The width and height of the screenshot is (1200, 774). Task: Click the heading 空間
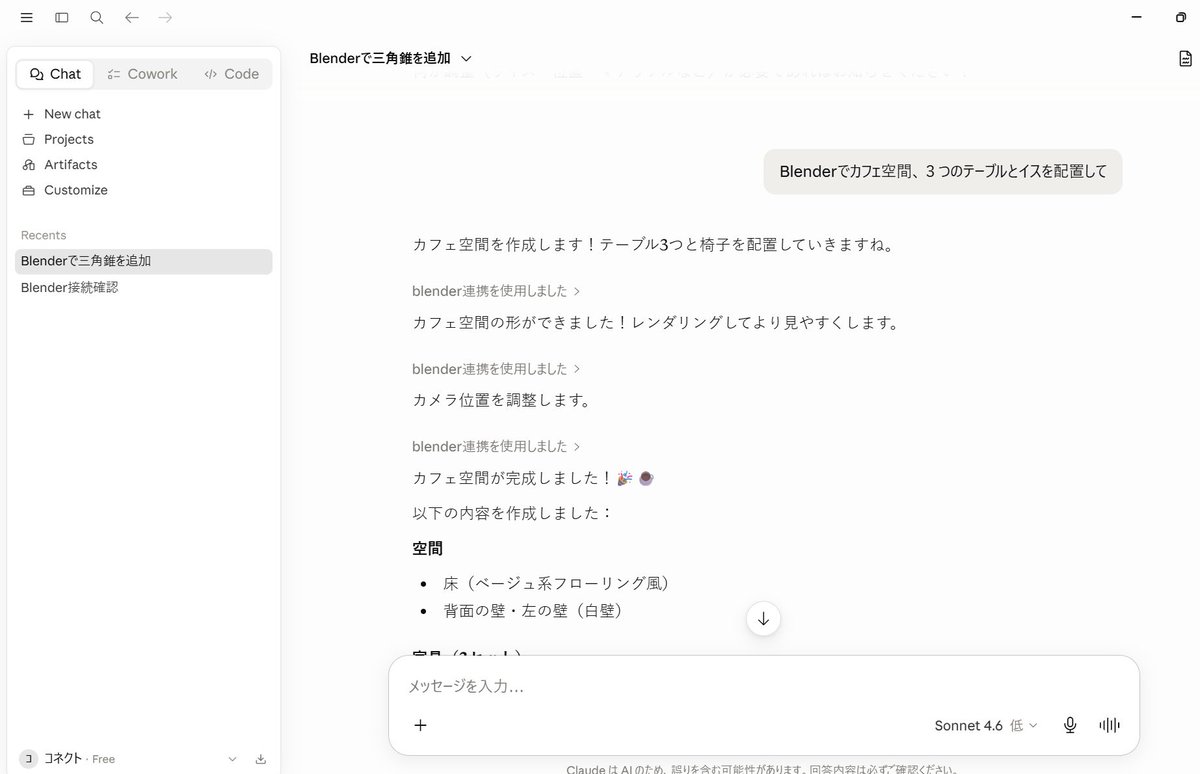point(427,549)
